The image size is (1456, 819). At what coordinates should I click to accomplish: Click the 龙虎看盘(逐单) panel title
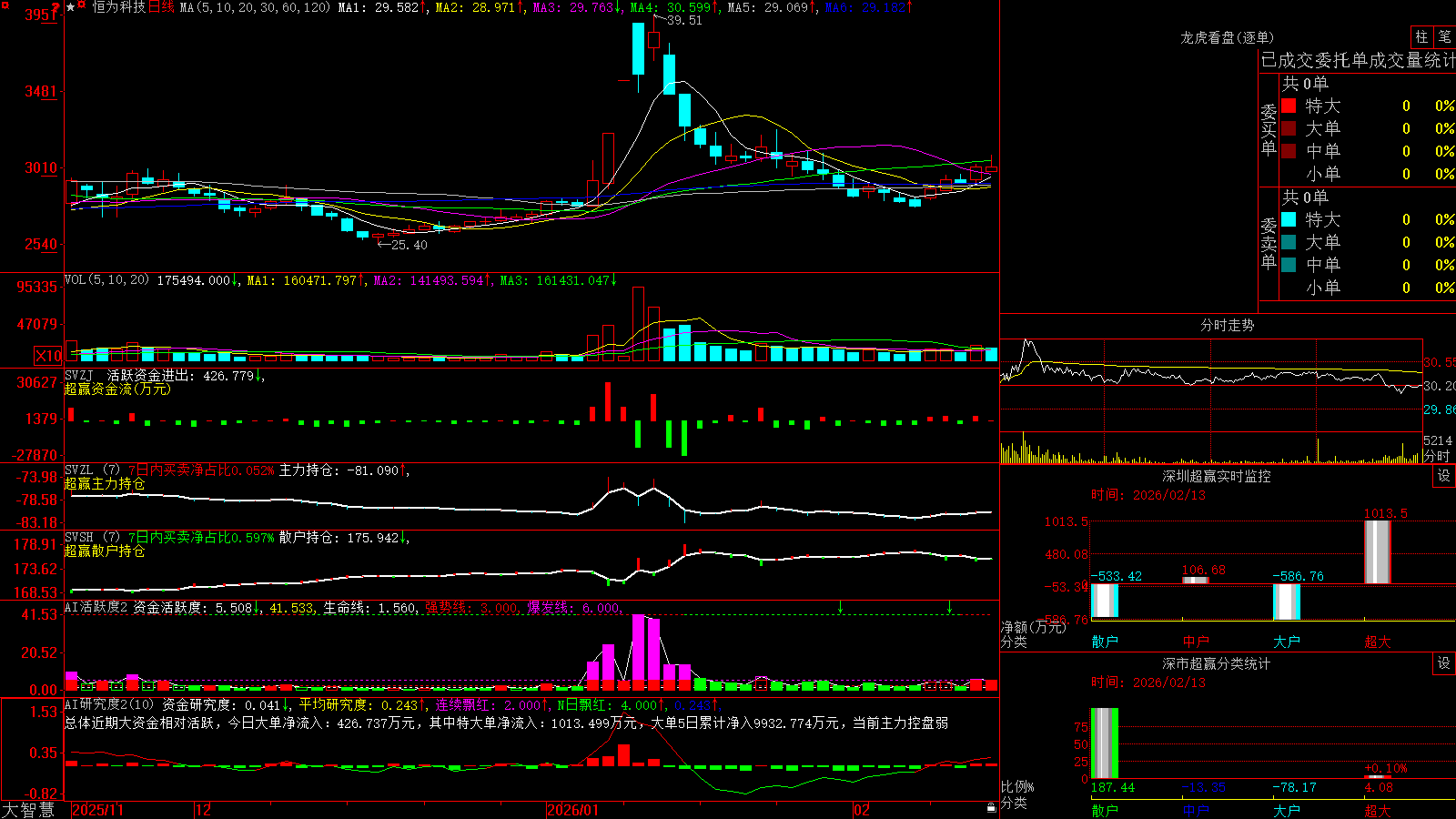[x=1227, y=37]
